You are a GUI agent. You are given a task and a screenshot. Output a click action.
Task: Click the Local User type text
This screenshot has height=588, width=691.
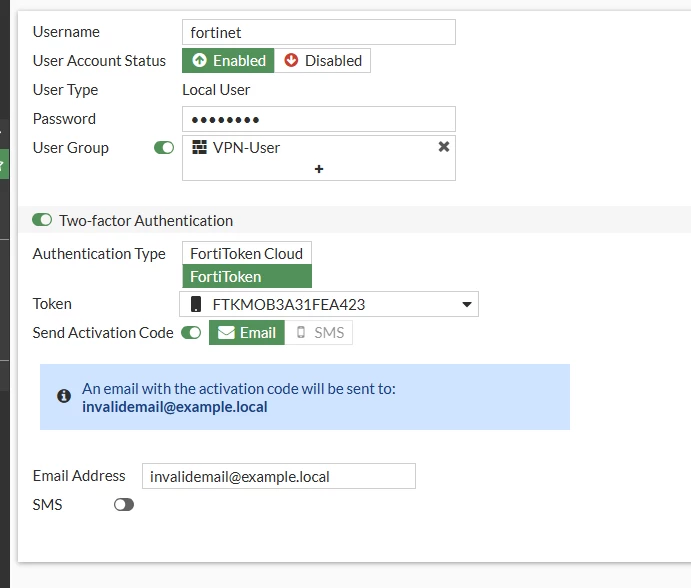(x=216, y=90)
